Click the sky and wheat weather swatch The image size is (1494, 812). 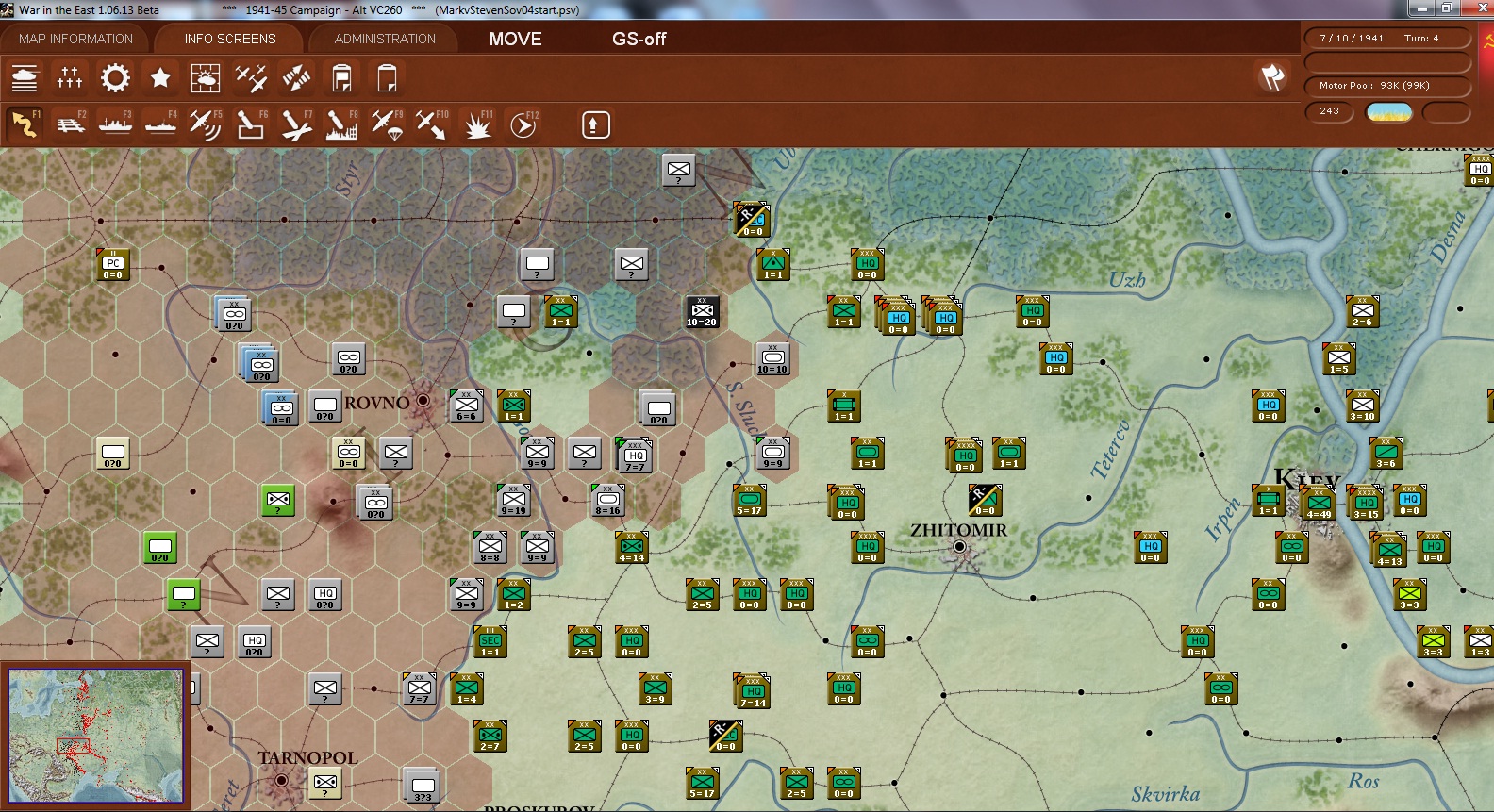point(1389,112)
